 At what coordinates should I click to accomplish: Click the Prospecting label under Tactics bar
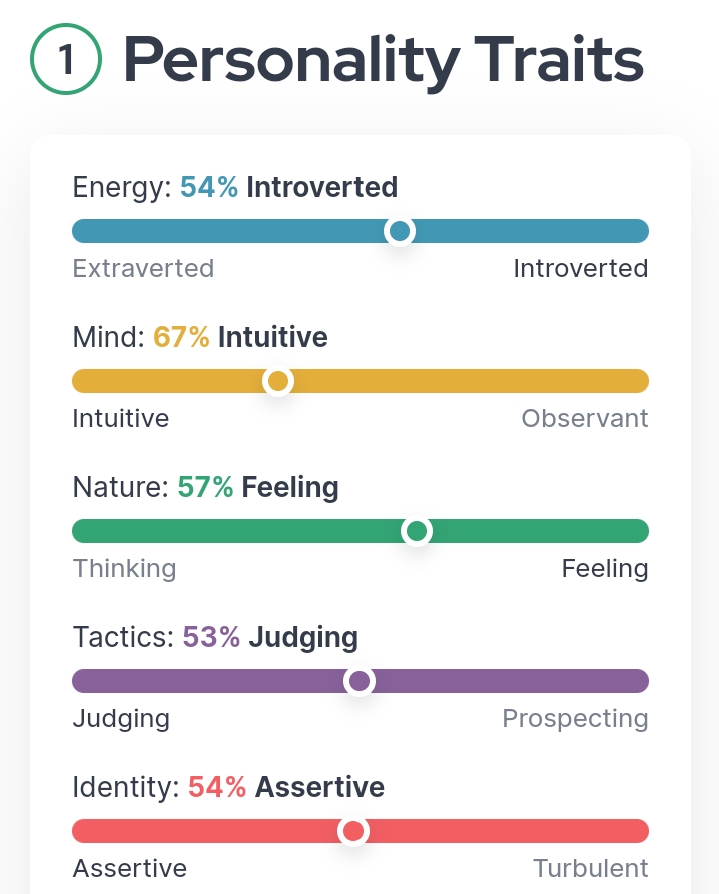tap(575, 719)
